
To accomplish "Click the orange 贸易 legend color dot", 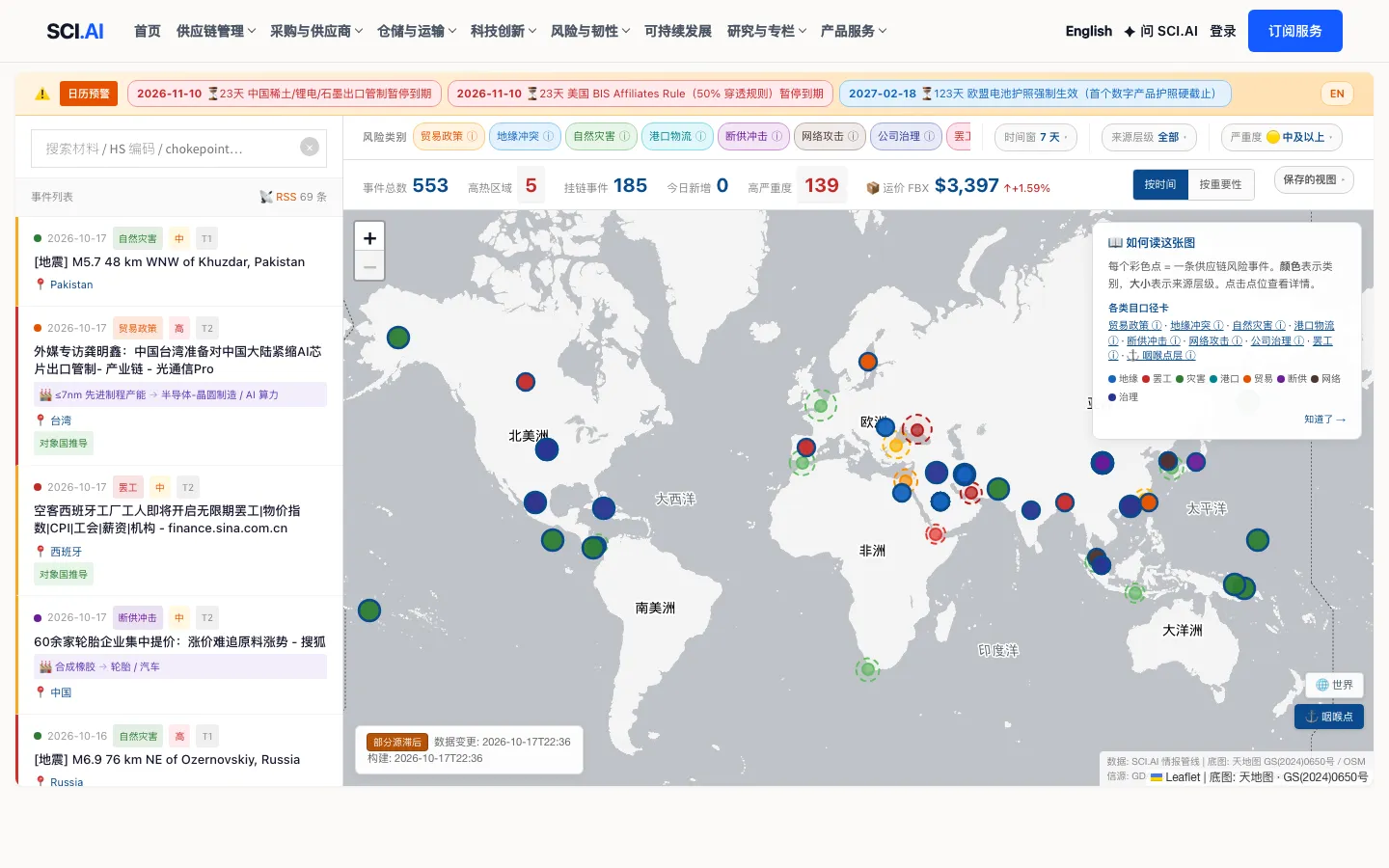I will coord(1247,379).
